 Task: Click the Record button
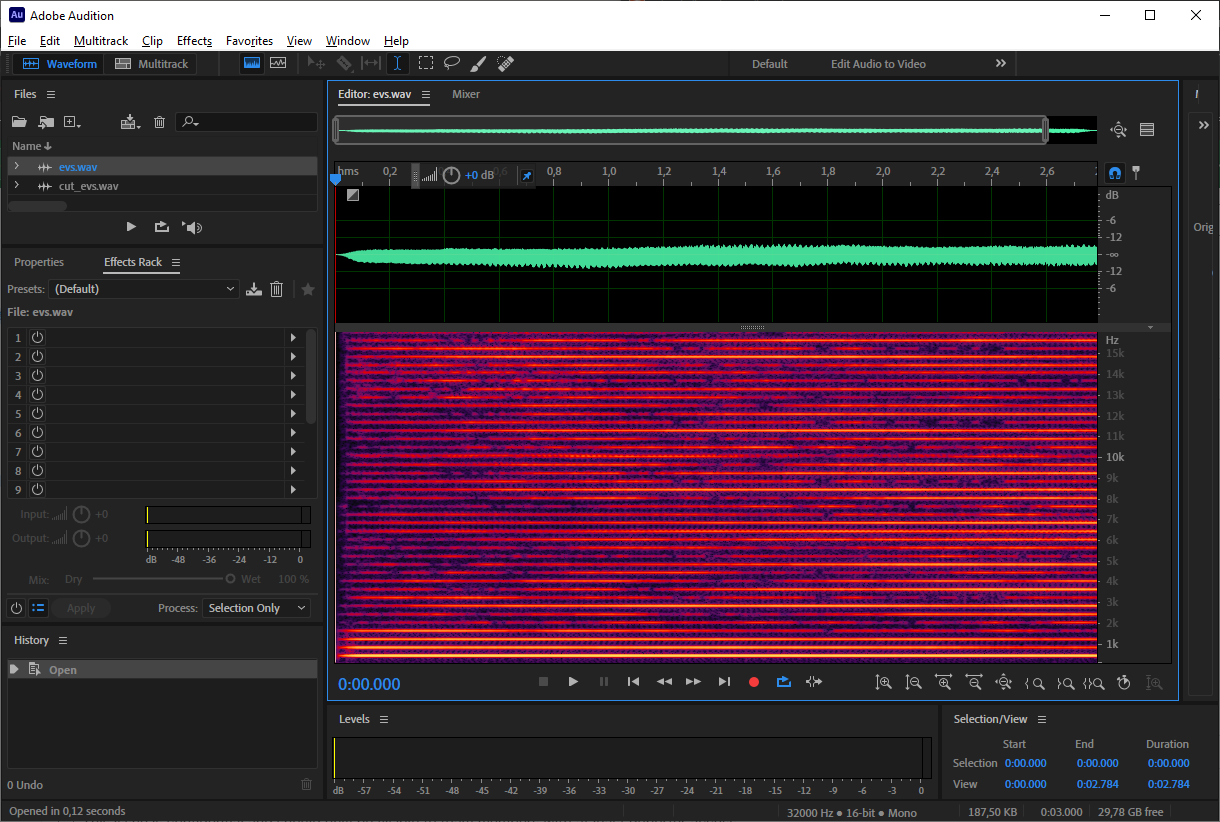point(754,682)
